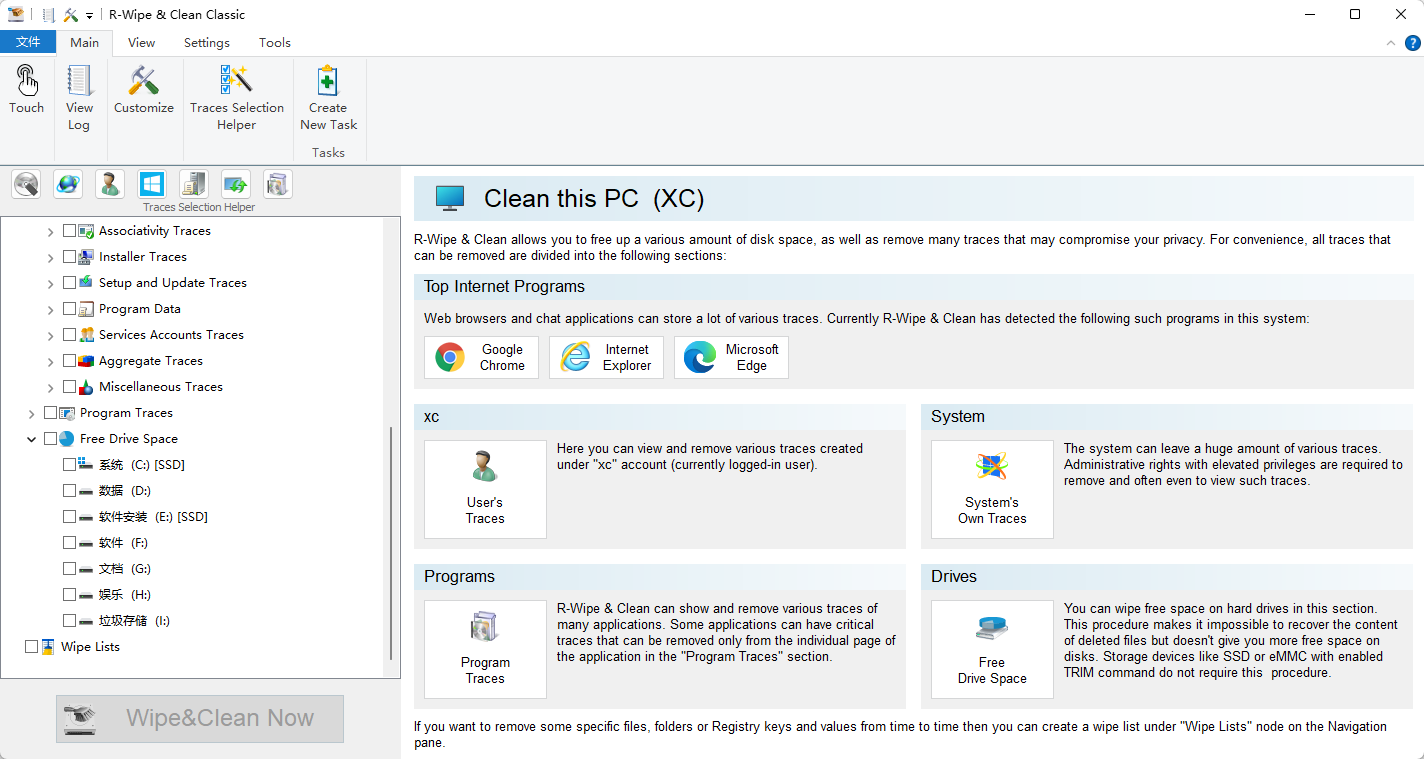Tick the 系统 (C:) [SSD] drive checkbox
The height and width of the screenshot is (759, 1424).
click(x=69, y=465)
